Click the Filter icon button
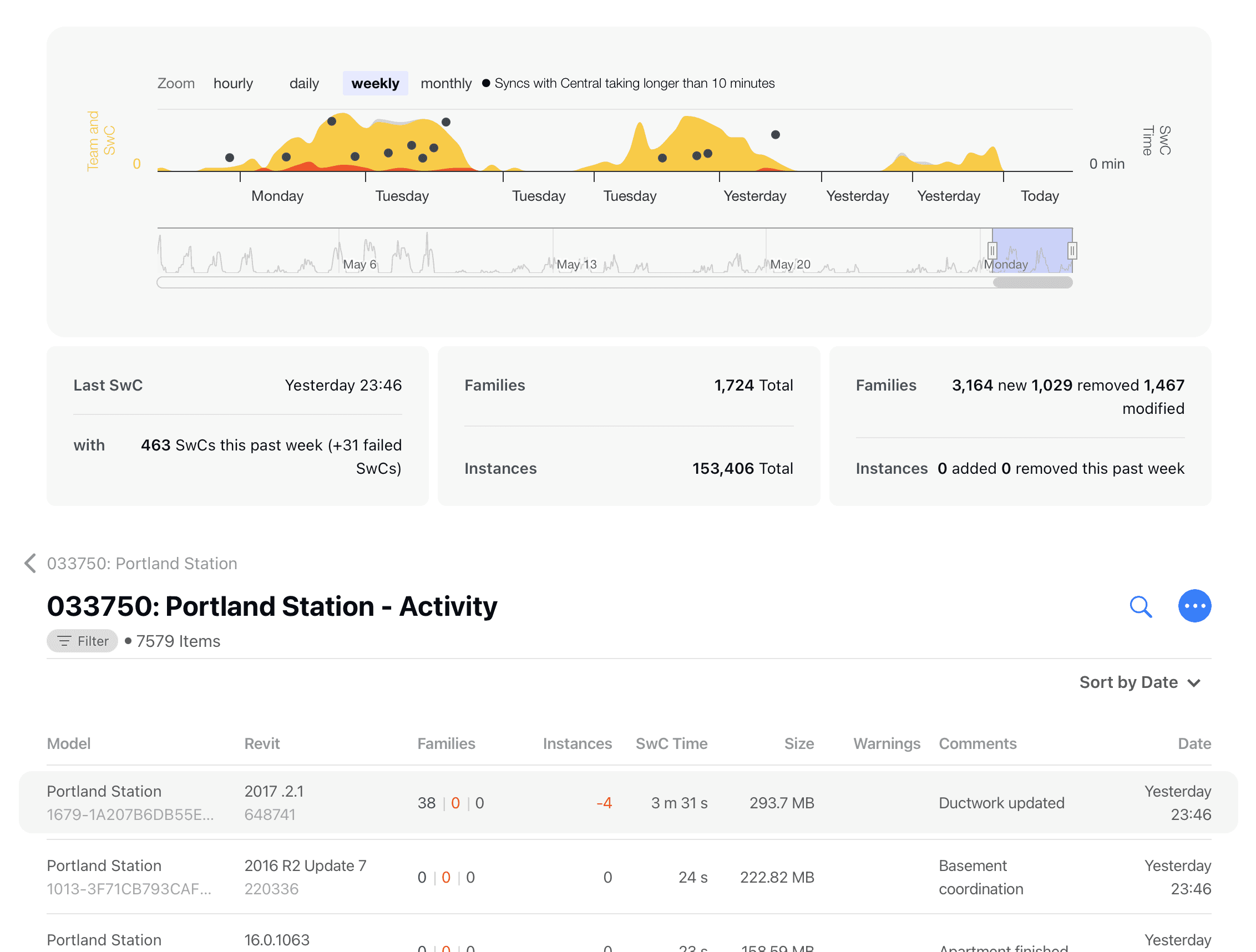Screen dimensions: 1256x952 pyautogui.click(x=82, y=641)
